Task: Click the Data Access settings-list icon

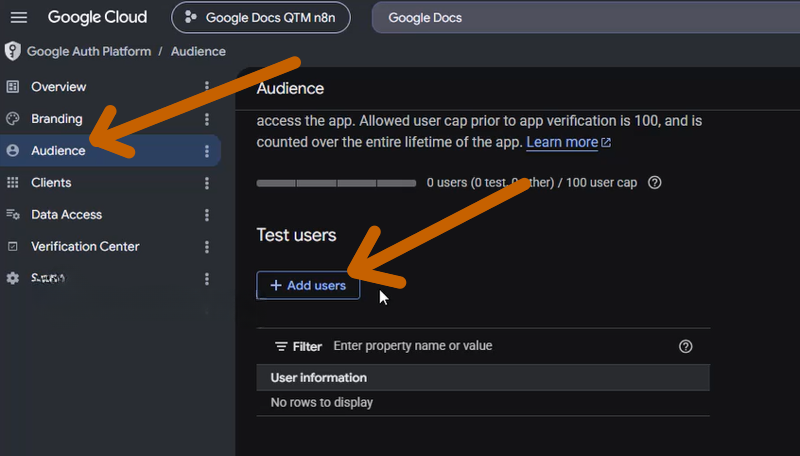Action: coord(13,214)
